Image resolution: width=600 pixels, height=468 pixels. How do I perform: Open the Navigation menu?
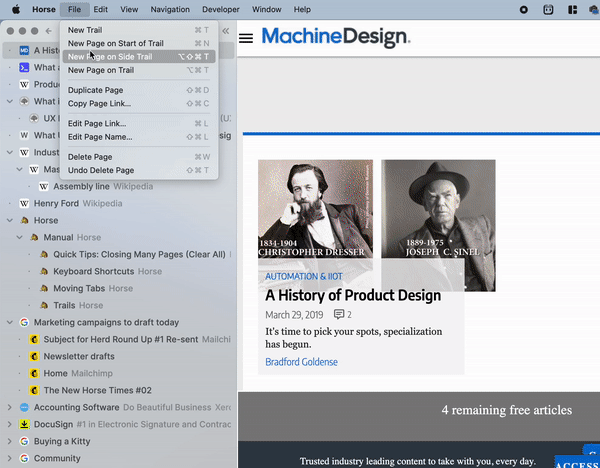coord(170,10)
